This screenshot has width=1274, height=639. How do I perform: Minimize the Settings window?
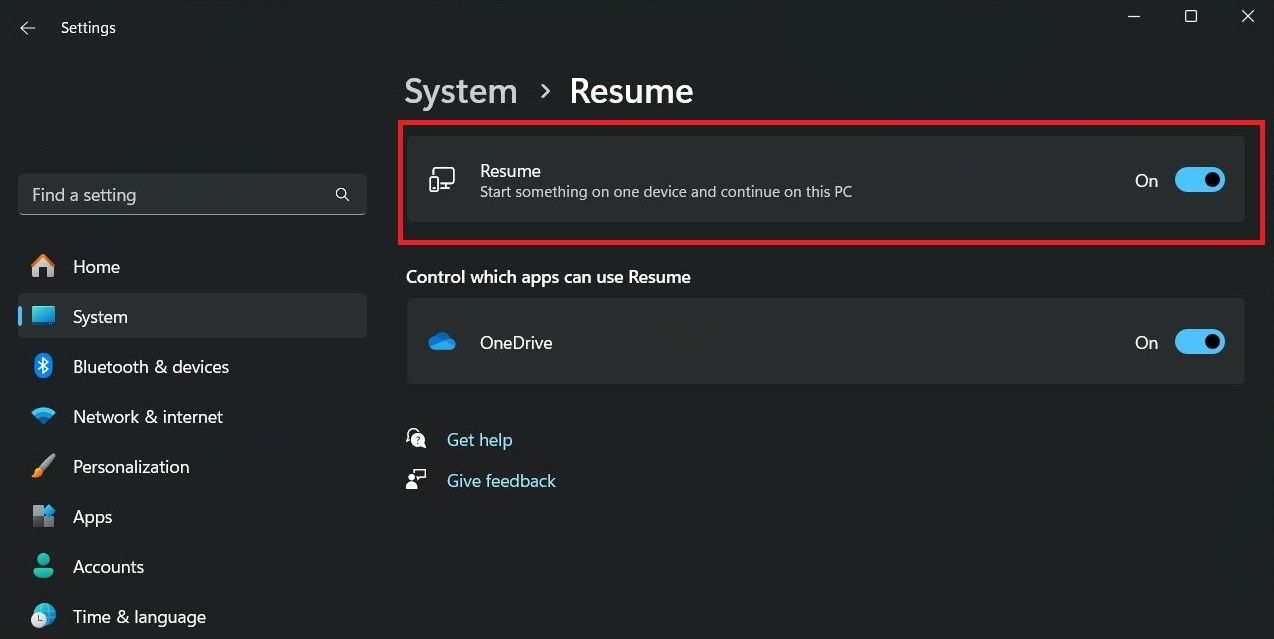1134,16
